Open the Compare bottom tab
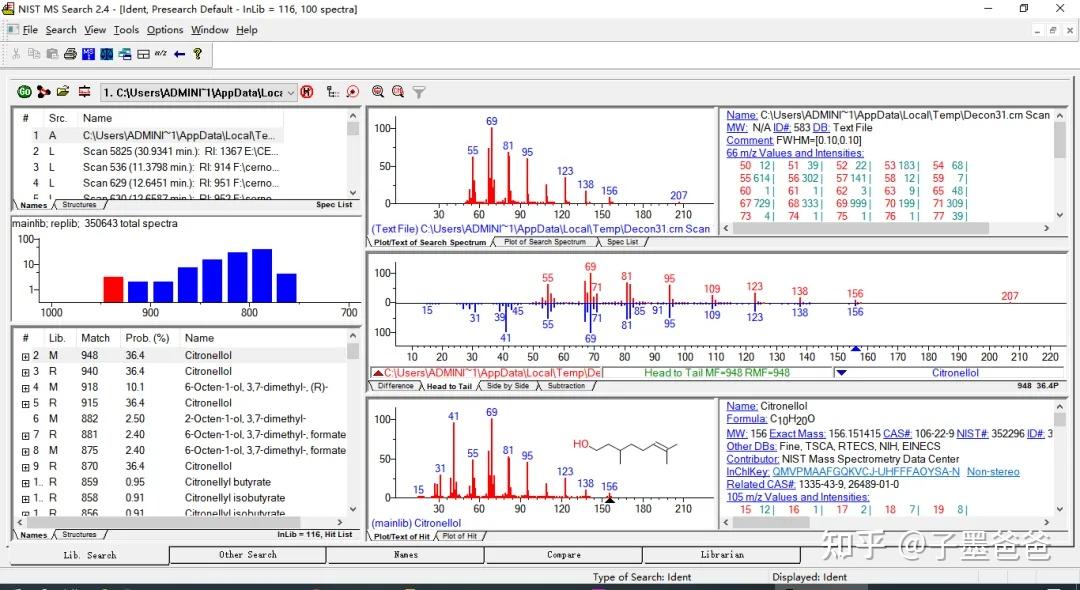 point(563,554)
